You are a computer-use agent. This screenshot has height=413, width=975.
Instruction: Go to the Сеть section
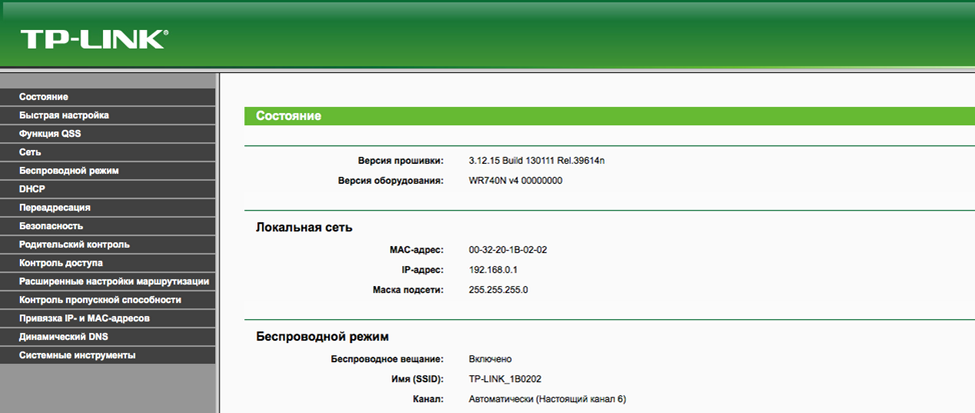point(108,152)
